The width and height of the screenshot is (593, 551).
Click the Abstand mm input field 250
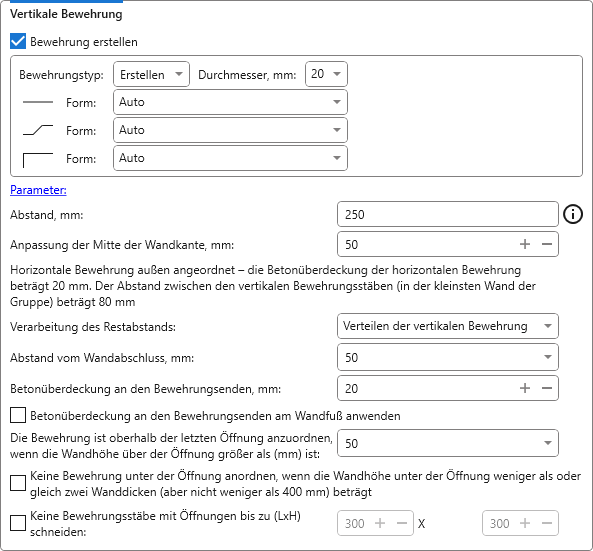point(448,214)
